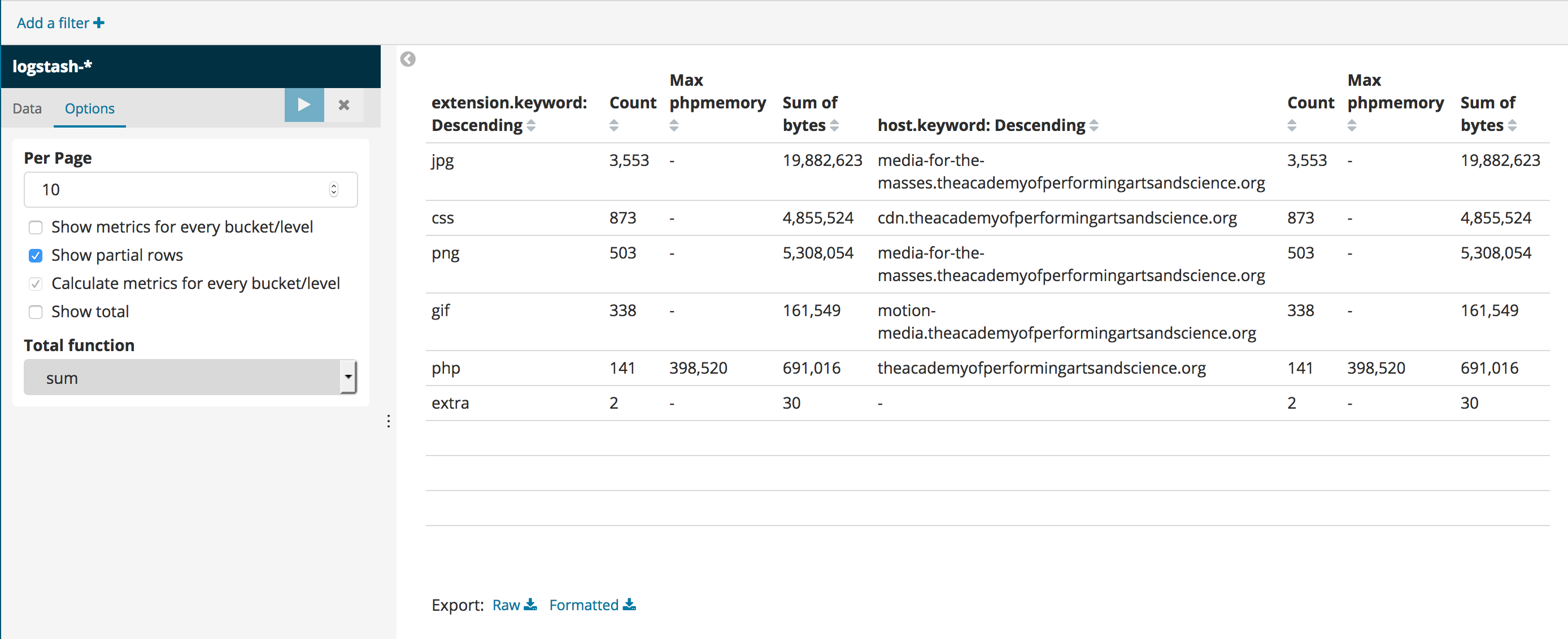Enable the Show total option
1568x639 pixels.
[x=36, y=312]
